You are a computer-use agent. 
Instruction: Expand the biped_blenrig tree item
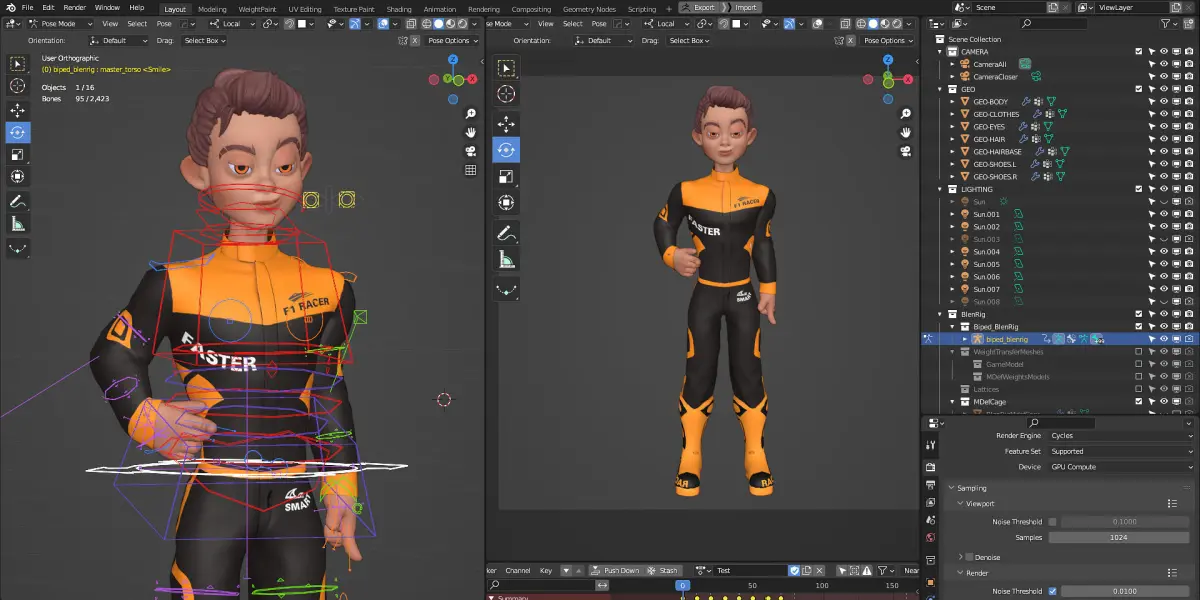pos(965,339)
